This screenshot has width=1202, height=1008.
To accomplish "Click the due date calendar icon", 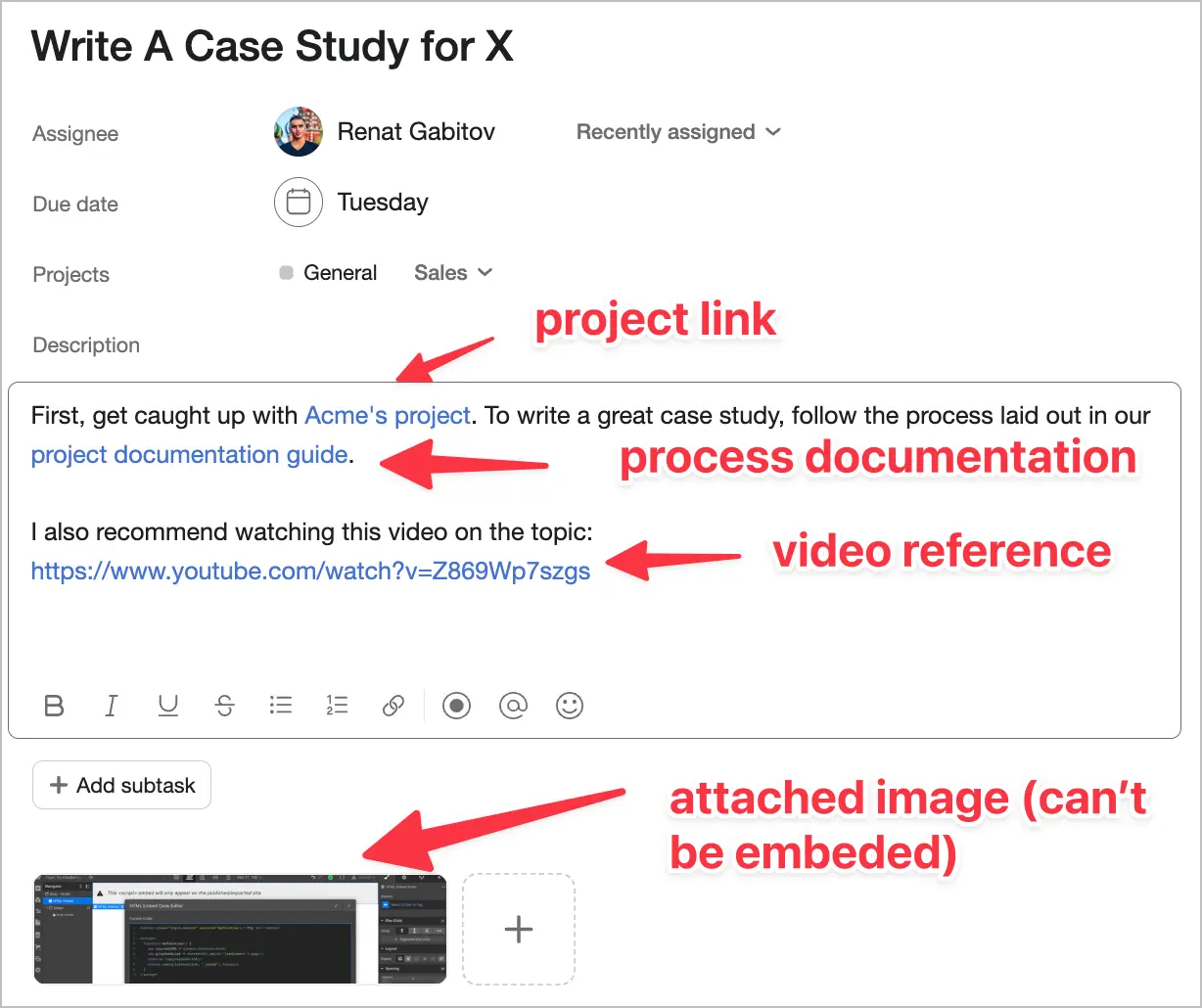I will tap(299, 202).
